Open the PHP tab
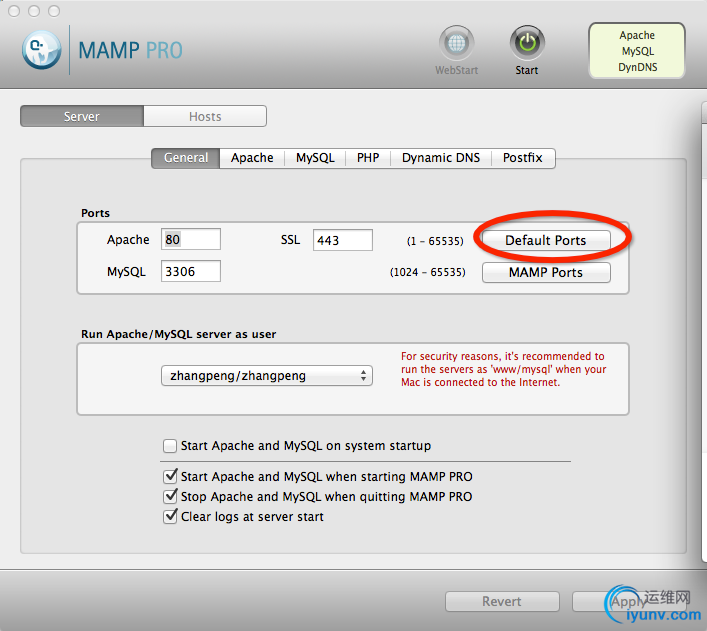Screen dimensions: 707x631 368,158
